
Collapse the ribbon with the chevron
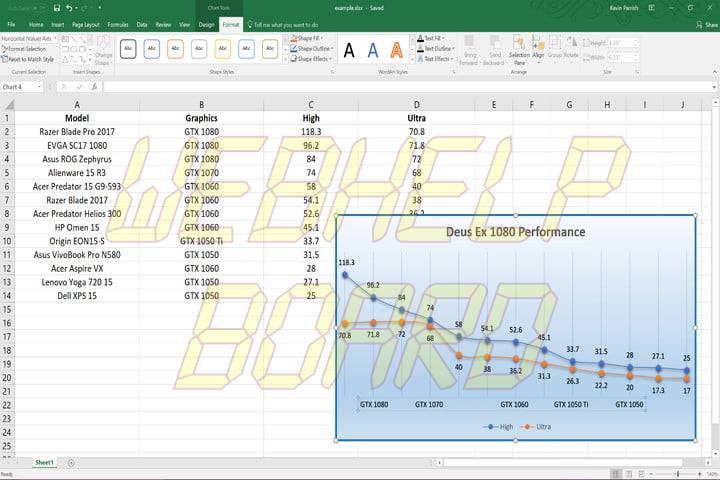[x=714, y=72]
